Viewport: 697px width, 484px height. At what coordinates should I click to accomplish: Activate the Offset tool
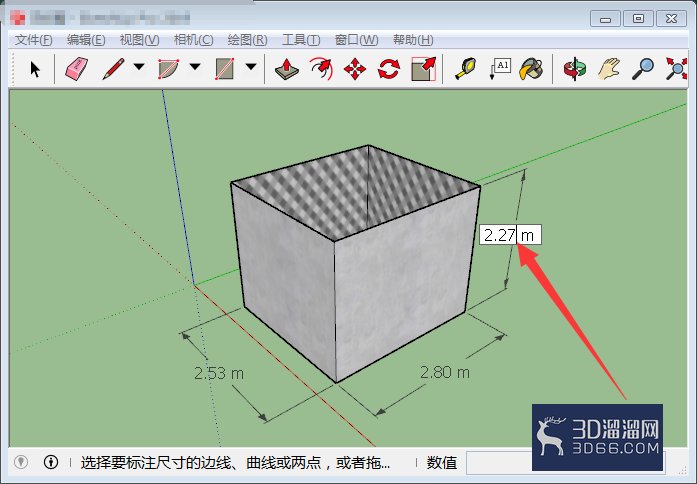(321, 69)
